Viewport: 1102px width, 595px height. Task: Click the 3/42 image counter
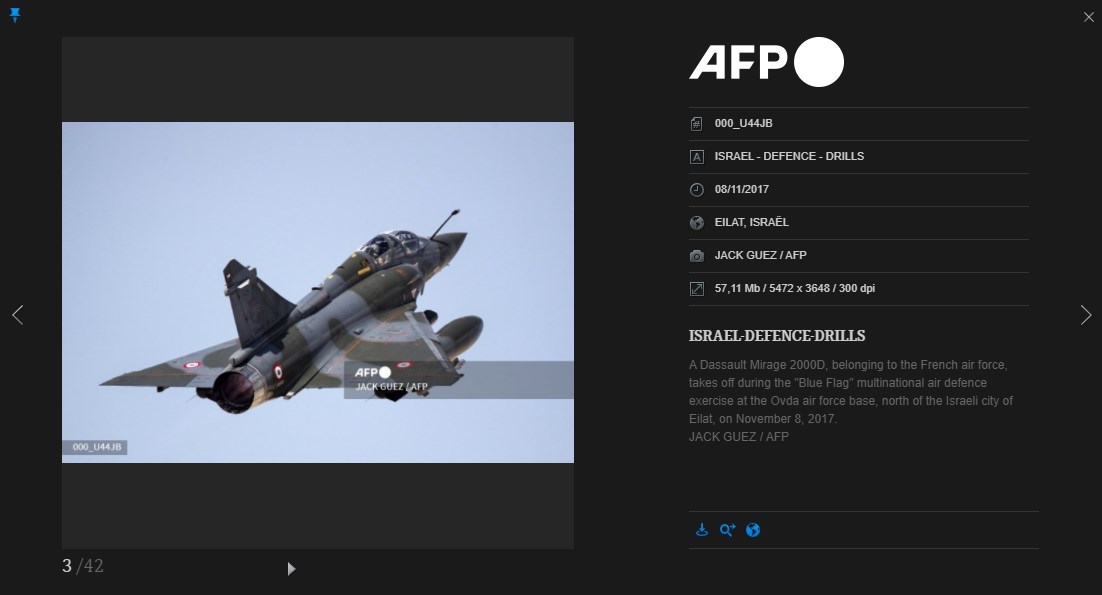(x=83, y=566)
